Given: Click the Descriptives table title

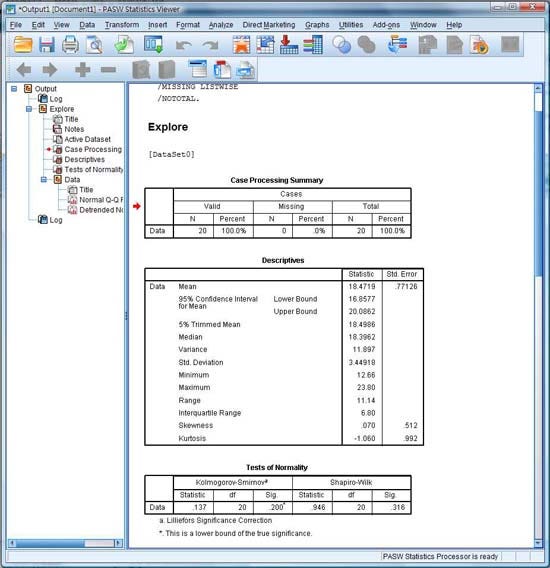Looking at the screenshot, I should (x=283, y=260).
